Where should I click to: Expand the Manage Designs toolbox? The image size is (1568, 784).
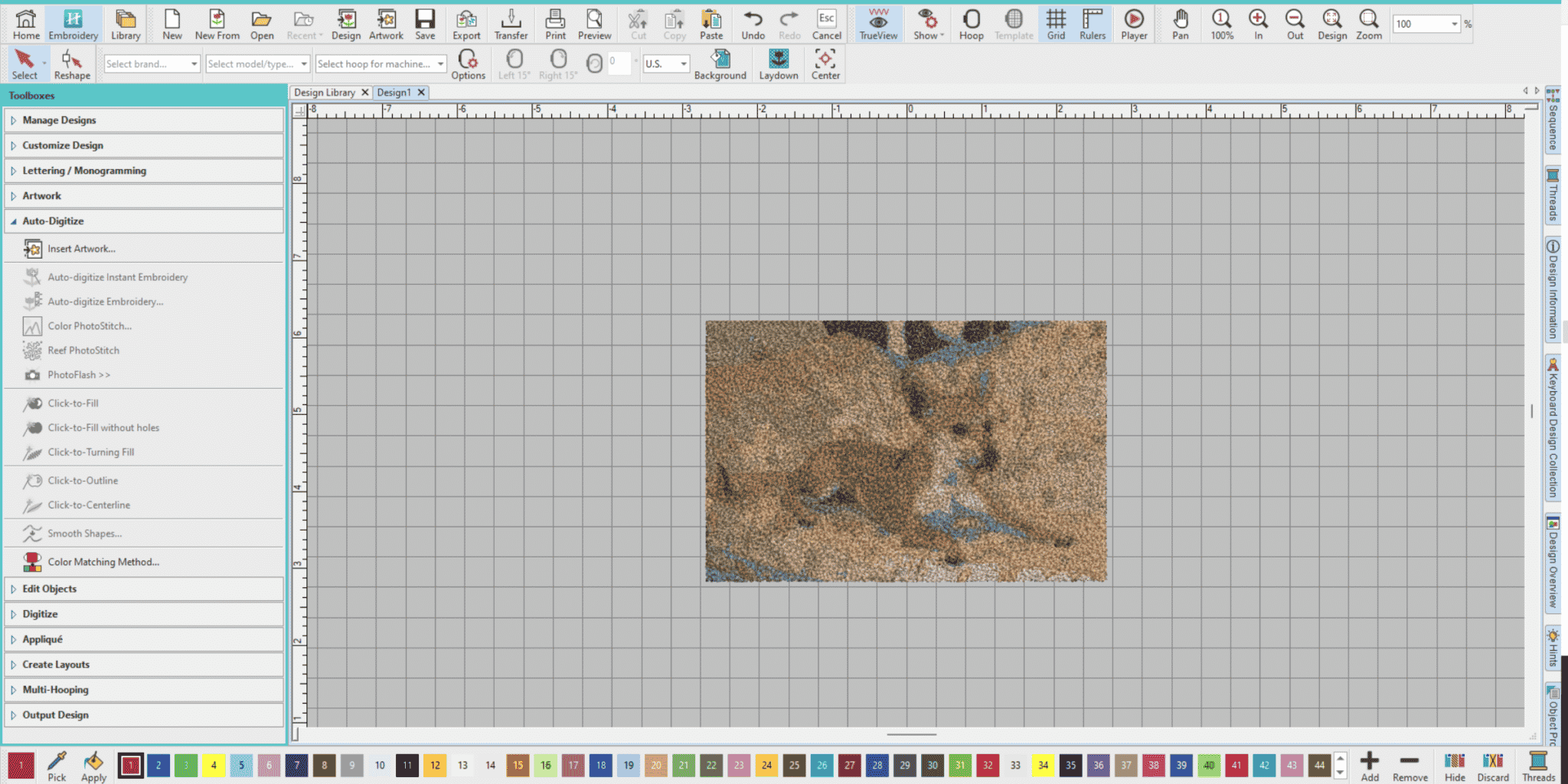[x=144, y=120]
